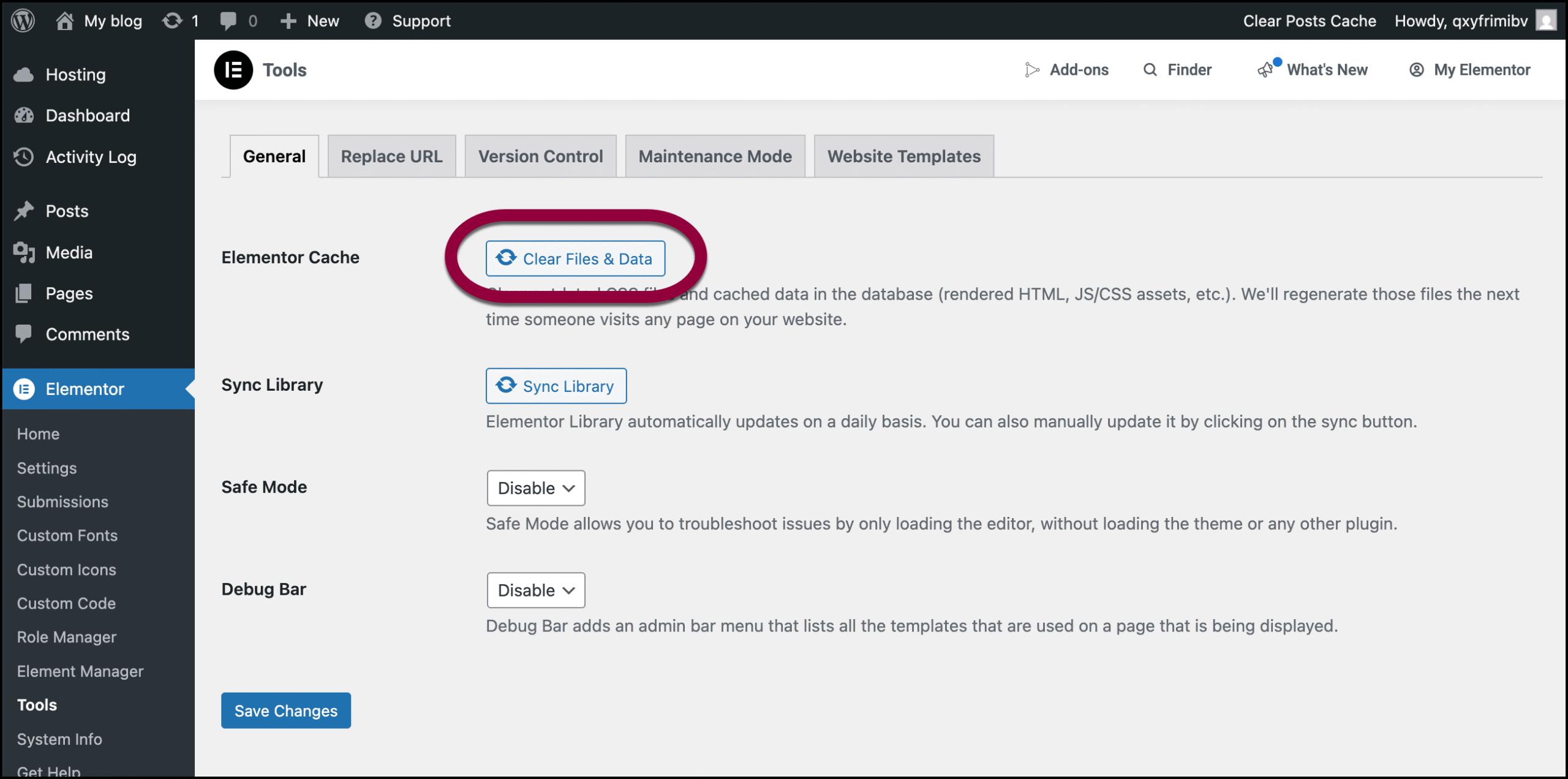Click the WordPress logo icon
This screenshot has width=1568, height=779.
[23, 21]
